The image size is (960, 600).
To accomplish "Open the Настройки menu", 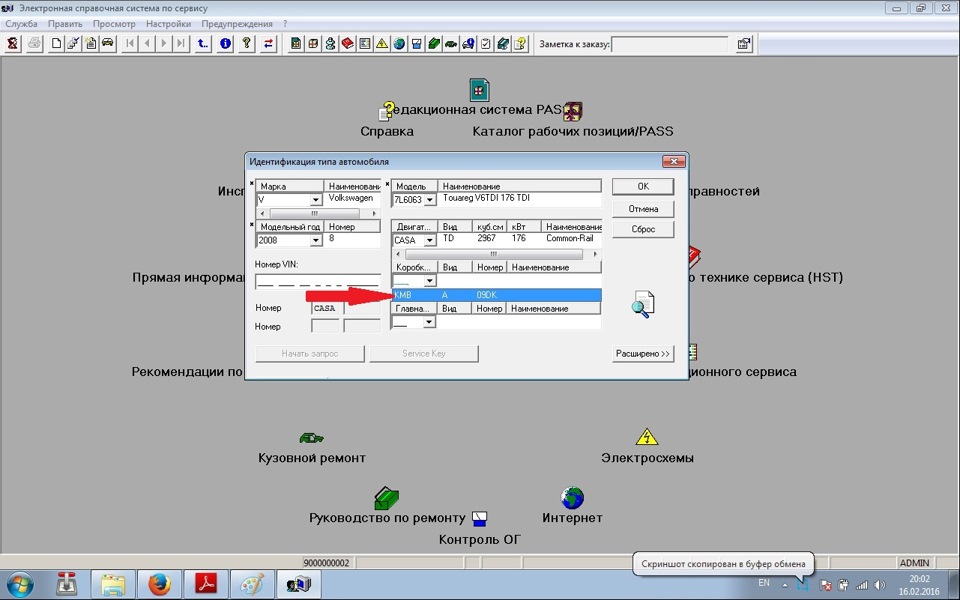I will (x=168, y=24).
